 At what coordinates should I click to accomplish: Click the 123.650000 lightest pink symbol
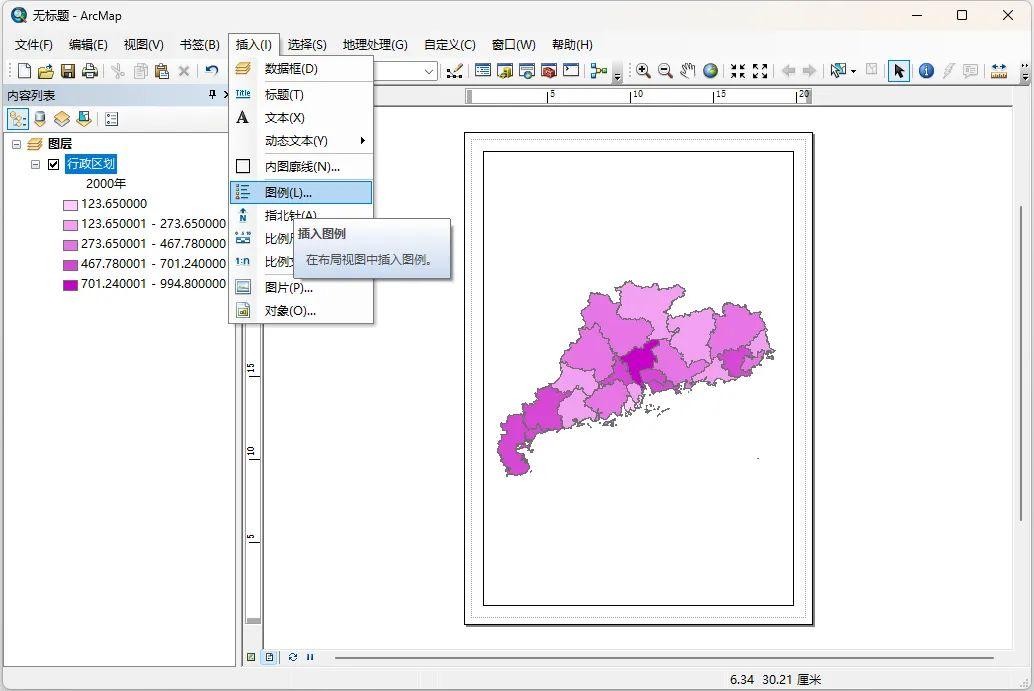71,205
